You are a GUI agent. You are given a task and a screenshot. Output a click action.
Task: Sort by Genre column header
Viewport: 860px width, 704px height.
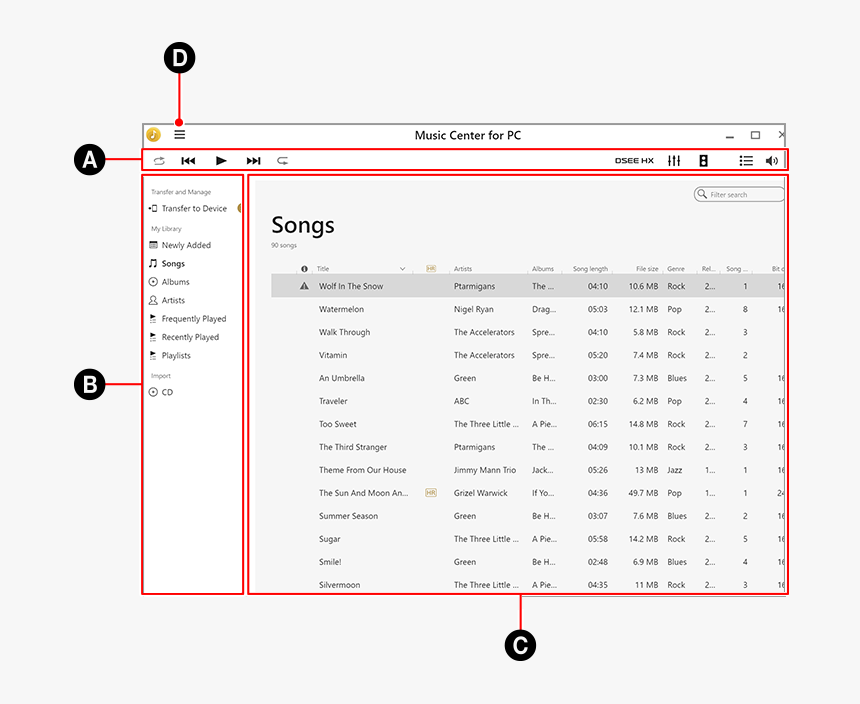[x=676, y=269]
